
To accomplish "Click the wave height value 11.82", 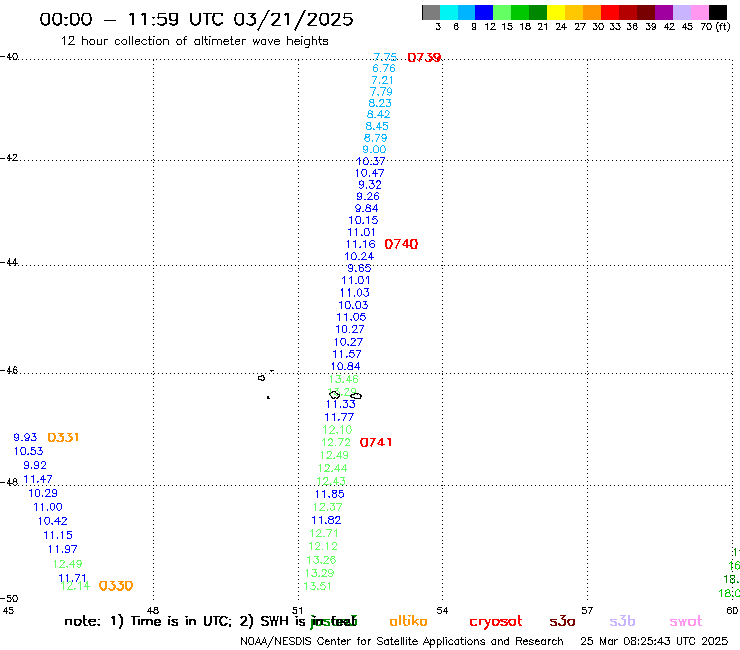I will tap(327, 520).
